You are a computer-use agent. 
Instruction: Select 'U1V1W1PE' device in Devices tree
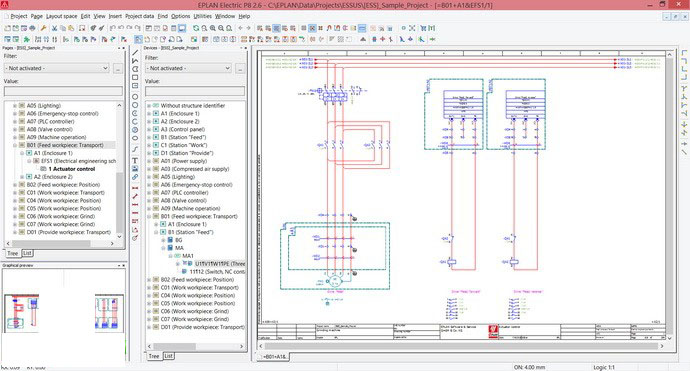[x=220, y=264]
